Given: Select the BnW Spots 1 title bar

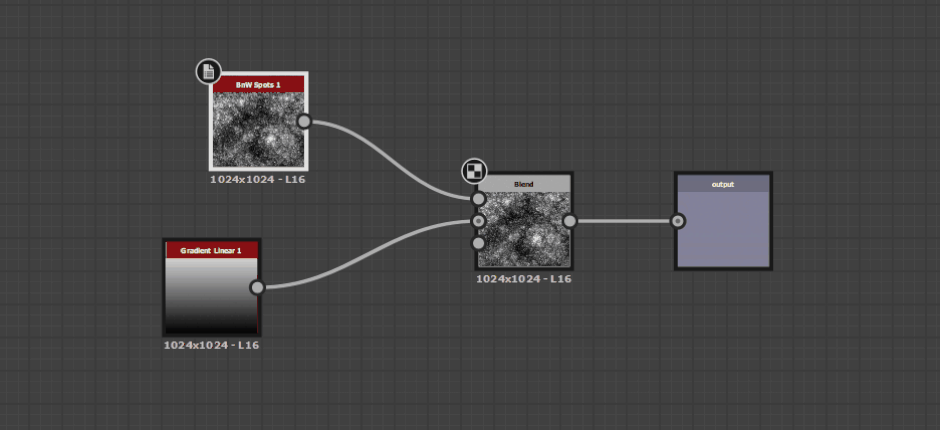Looking at the screenshot, I should coord(258,85).
